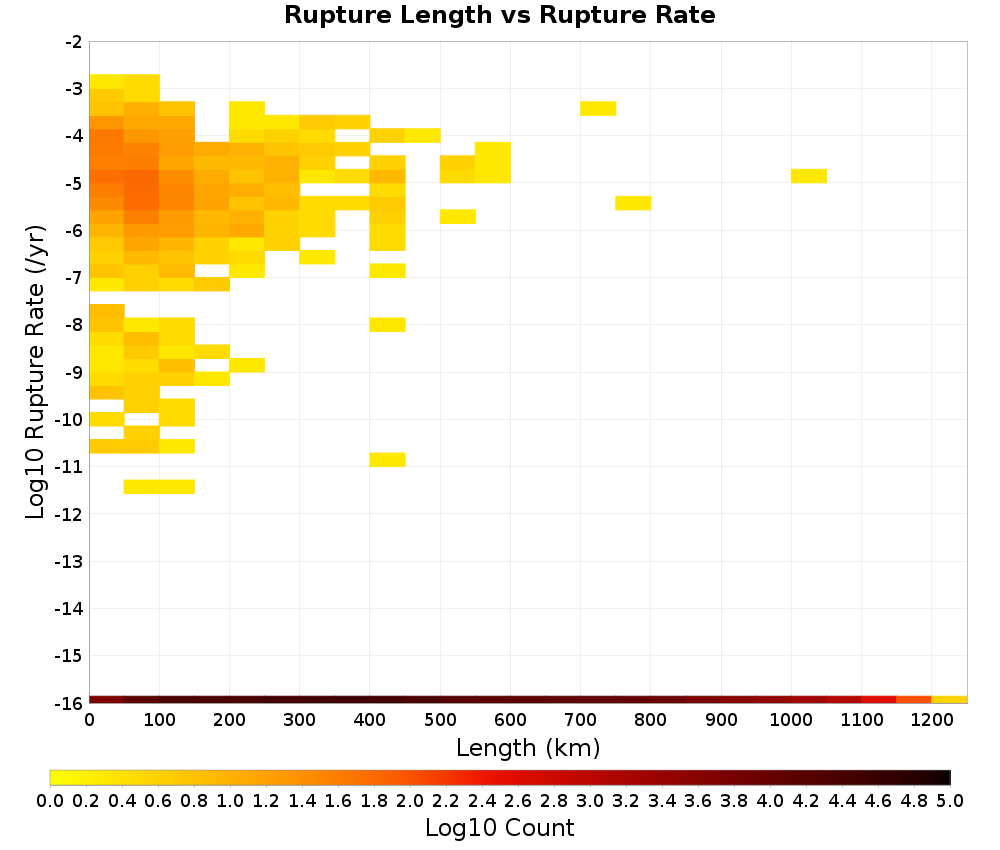This screenshot has height=850, width=1000.
Task: Pick the x-axis tick label "600"
Action: [x=510, y=720]
